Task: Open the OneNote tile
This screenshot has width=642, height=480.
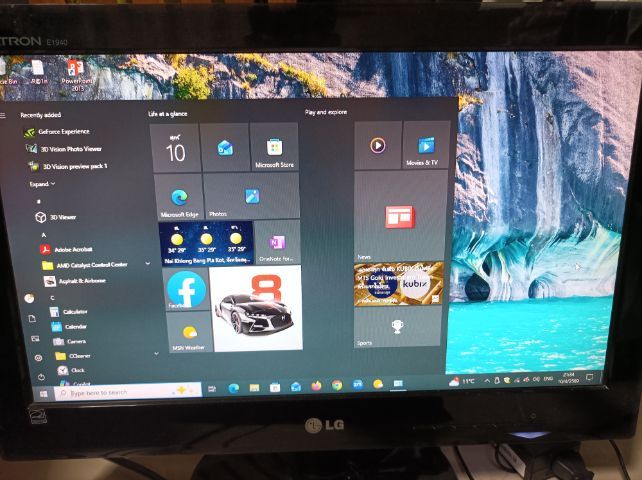Action: pos(278,242)
